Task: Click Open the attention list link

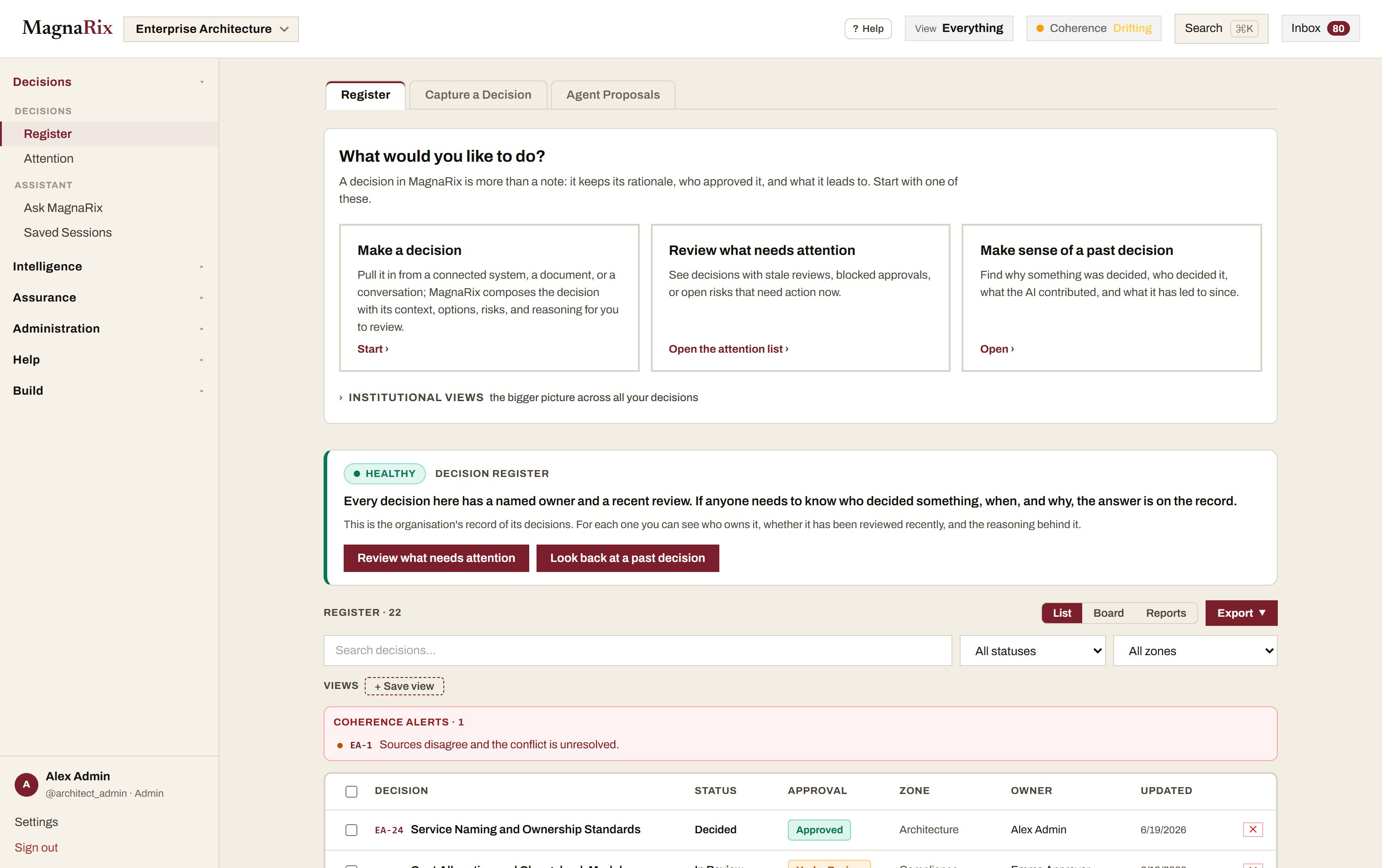Action: 728,349
